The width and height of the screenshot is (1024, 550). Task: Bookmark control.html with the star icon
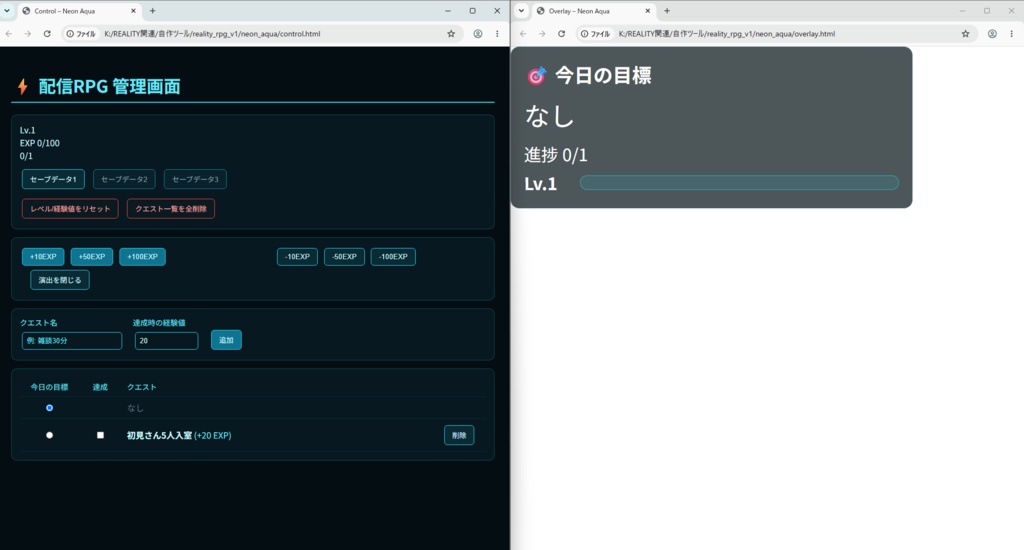(451, 34)
